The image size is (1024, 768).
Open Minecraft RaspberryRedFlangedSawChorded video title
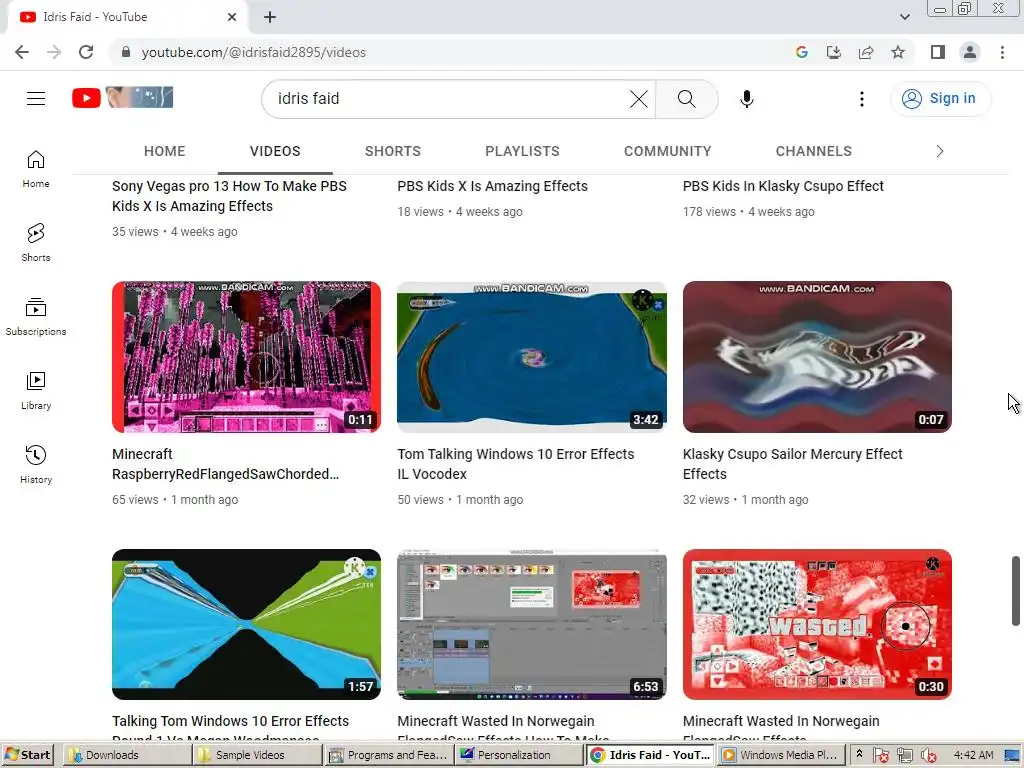(x=225, y=464)
